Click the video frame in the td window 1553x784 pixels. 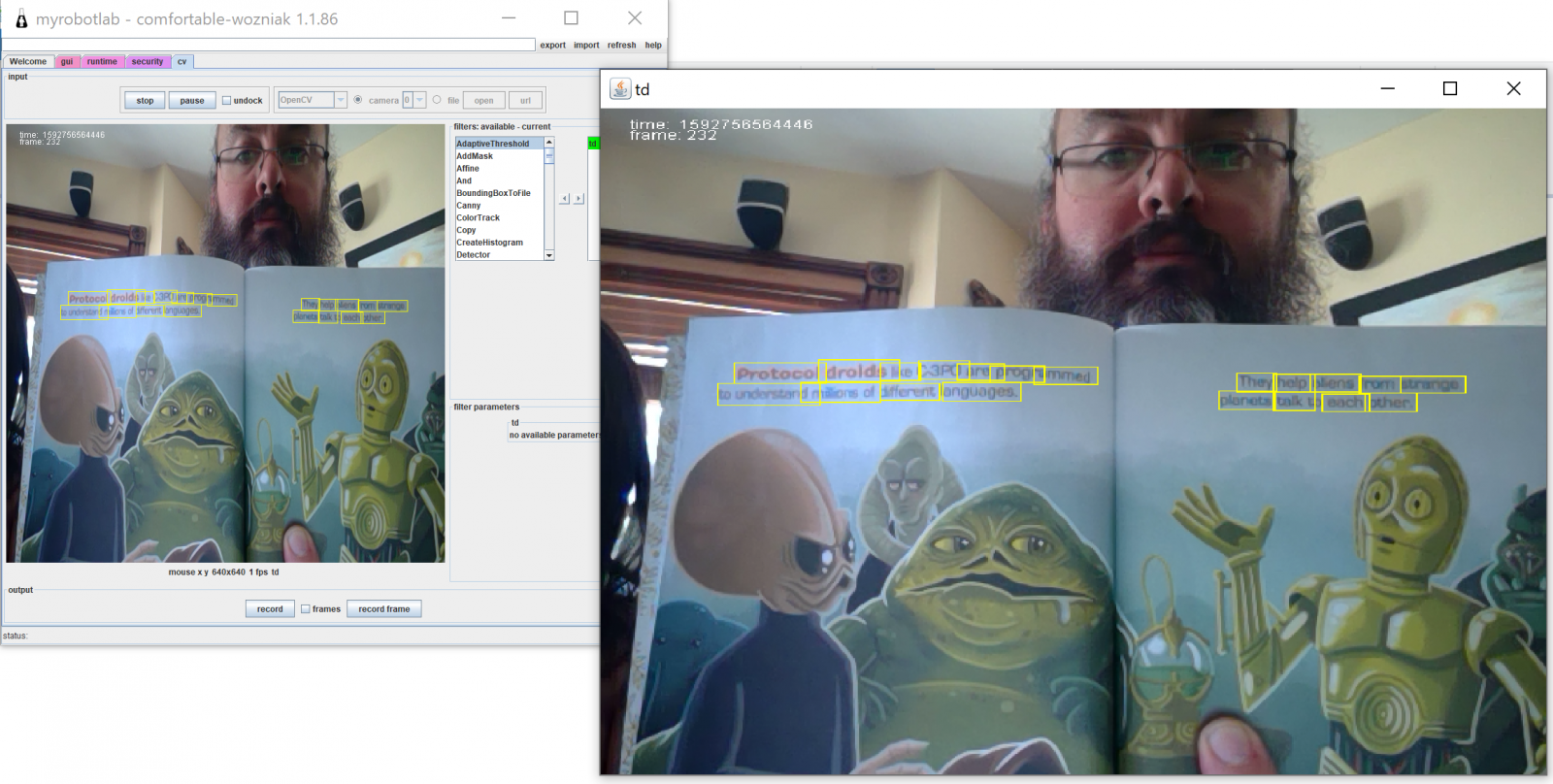[x=1074, y=441]
